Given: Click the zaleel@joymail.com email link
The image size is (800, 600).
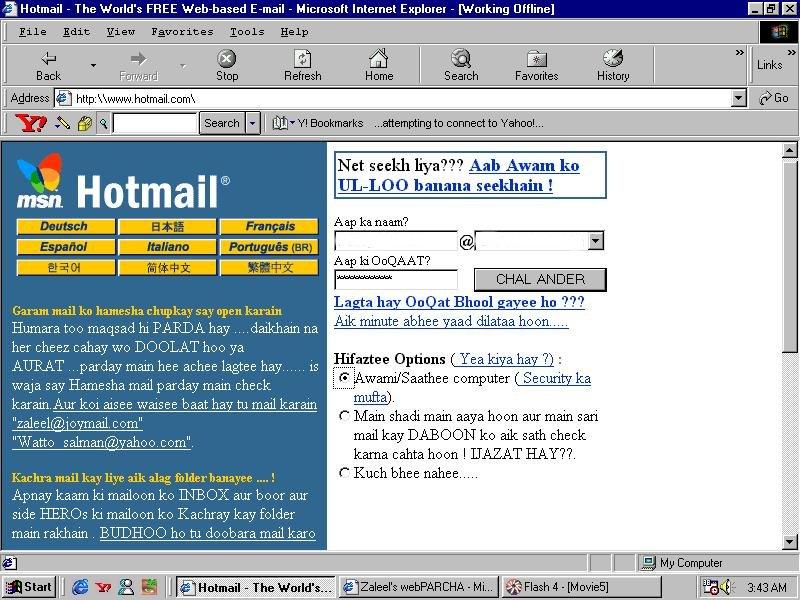Looking at the screenshot, I should click(x=77, y=423).
